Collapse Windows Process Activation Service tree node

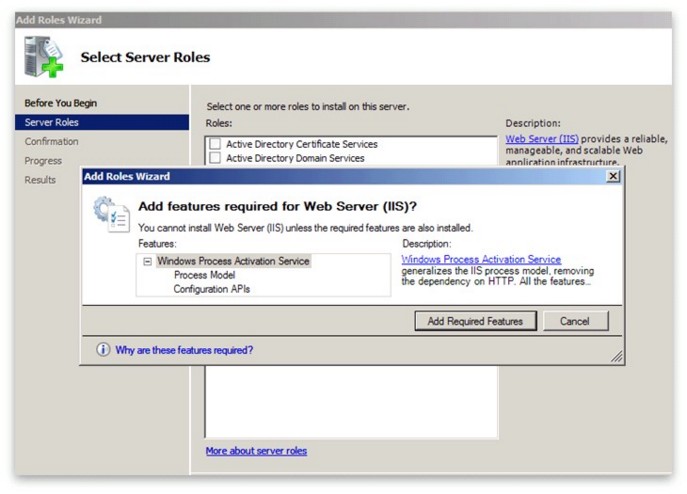[147, 261]
